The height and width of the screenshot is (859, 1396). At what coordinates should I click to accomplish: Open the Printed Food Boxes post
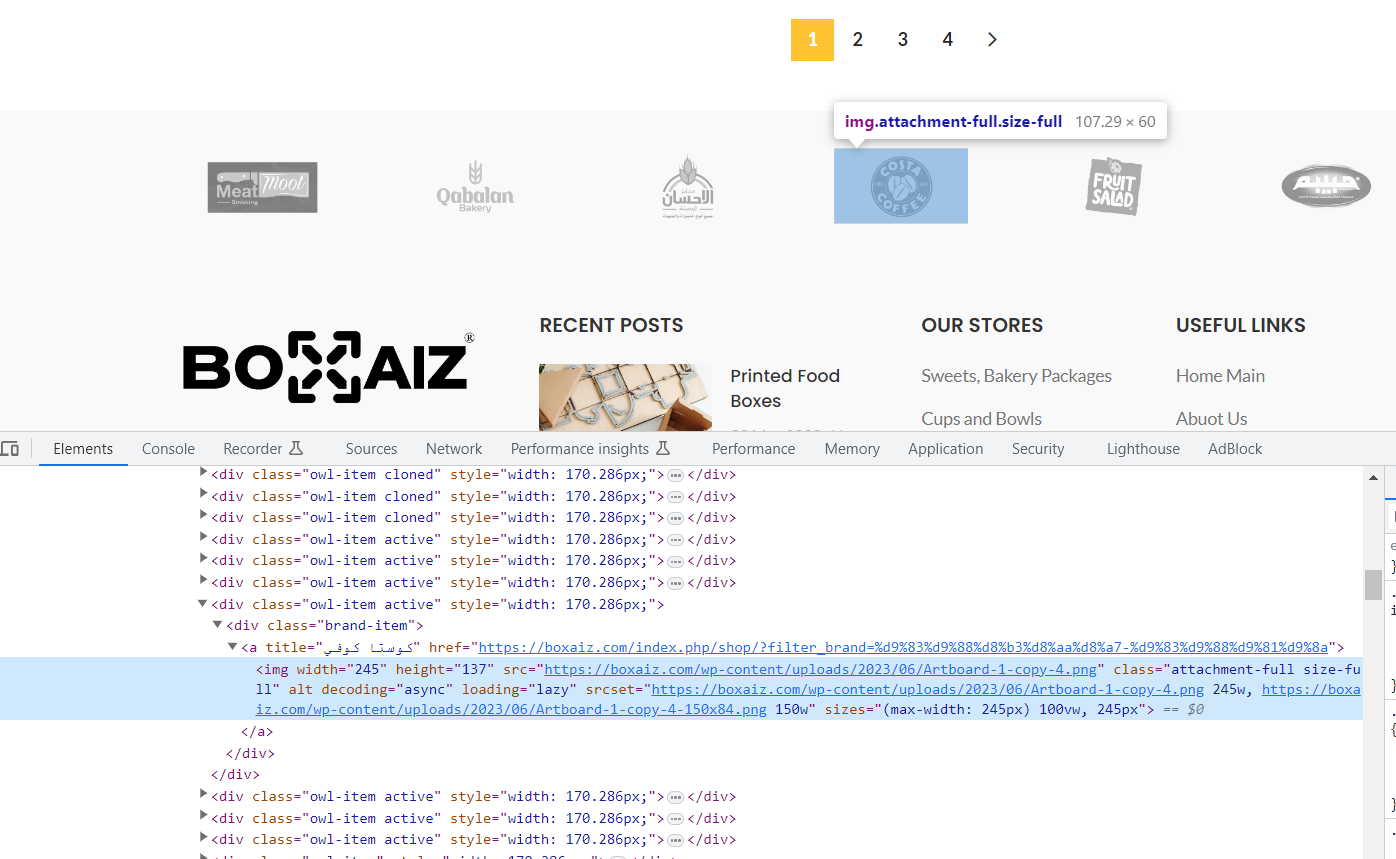pyautogui.click(x=785, y=388)
